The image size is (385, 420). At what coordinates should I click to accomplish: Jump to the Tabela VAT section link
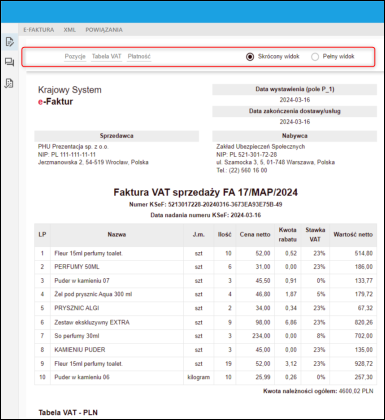(x=107, y=56)
